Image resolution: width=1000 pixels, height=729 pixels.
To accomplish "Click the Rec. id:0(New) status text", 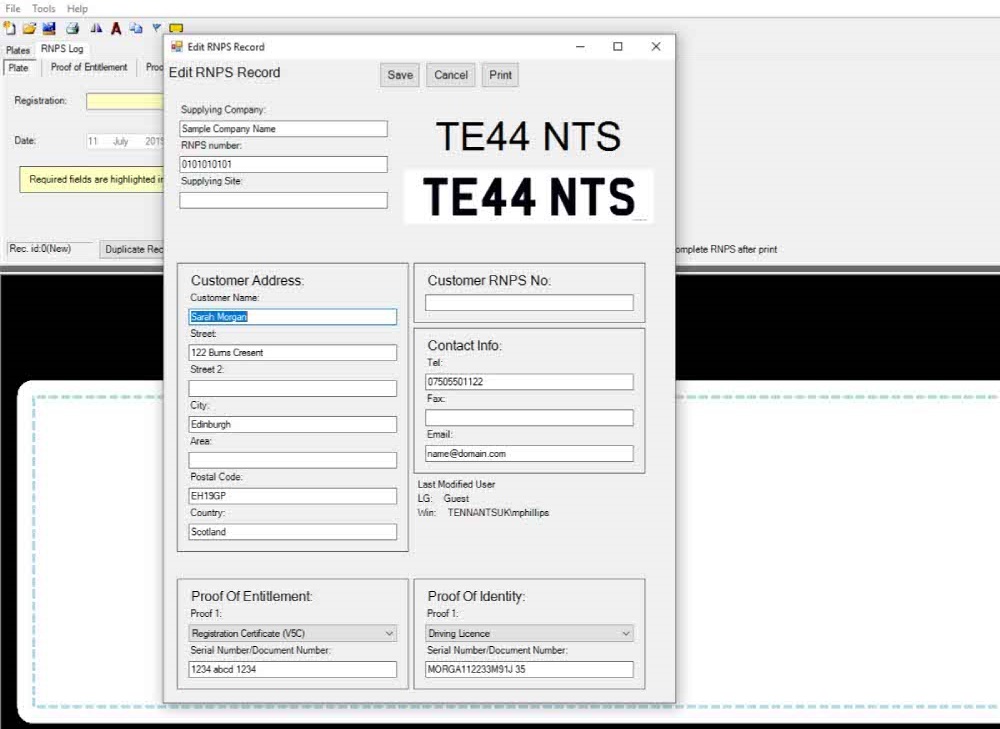I will 40,249.
